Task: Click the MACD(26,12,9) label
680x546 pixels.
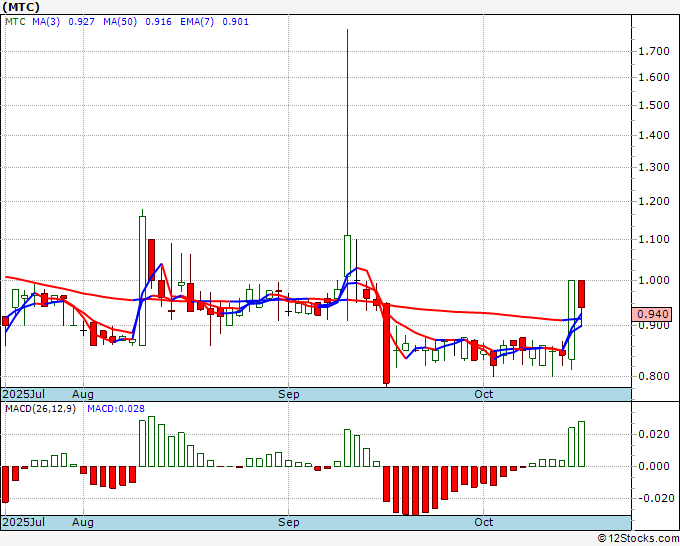Action: pos(40,409)
